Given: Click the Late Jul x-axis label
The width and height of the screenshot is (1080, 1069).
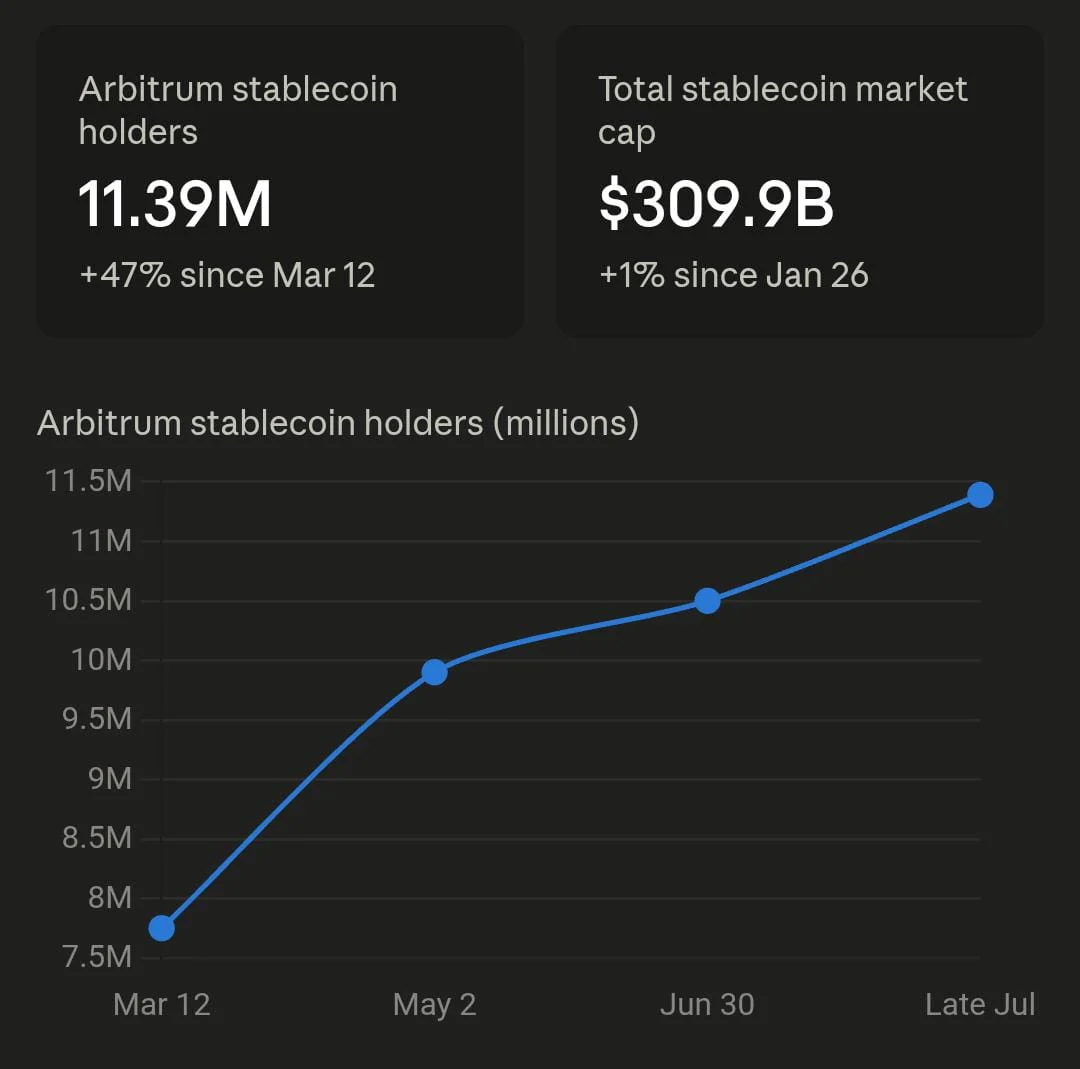Looking at the screenshot, I should point(980,1004).
